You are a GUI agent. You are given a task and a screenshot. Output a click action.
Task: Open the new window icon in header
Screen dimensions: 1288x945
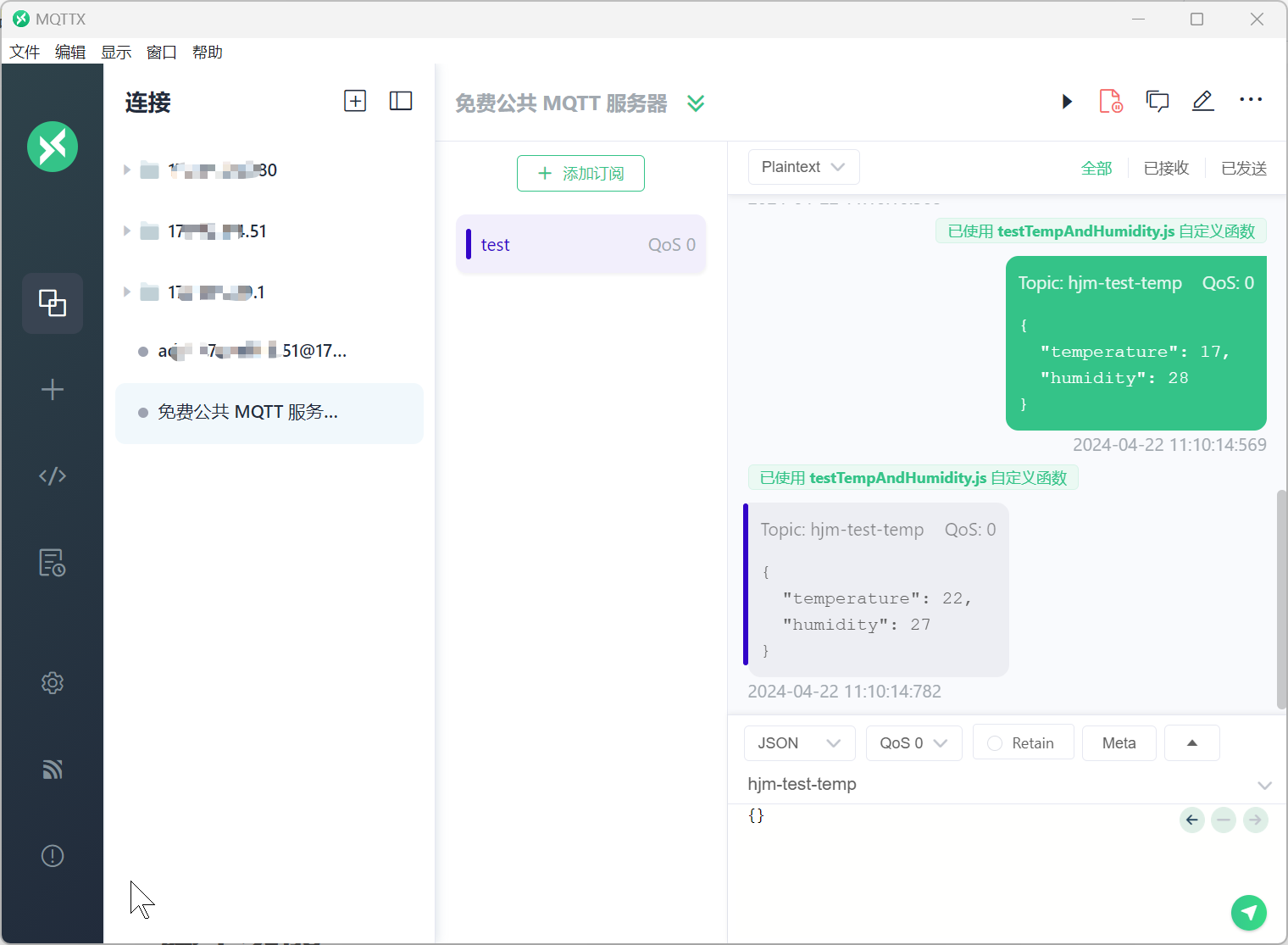click(1158, 102)
